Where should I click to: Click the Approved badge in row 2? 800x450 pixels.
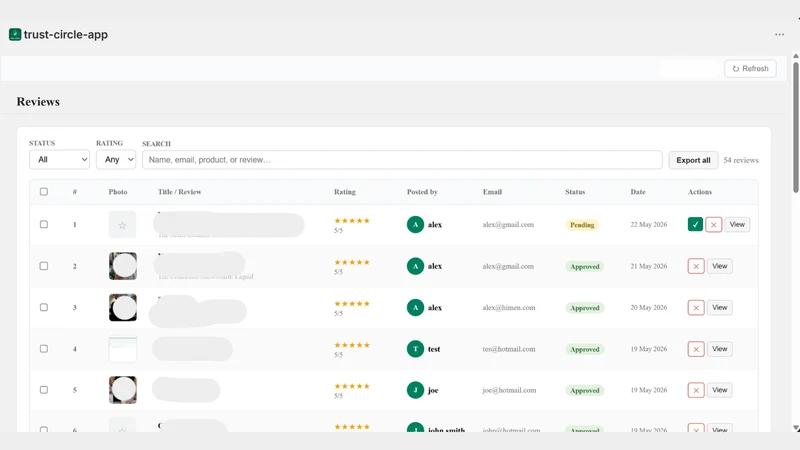pos(585,266)
